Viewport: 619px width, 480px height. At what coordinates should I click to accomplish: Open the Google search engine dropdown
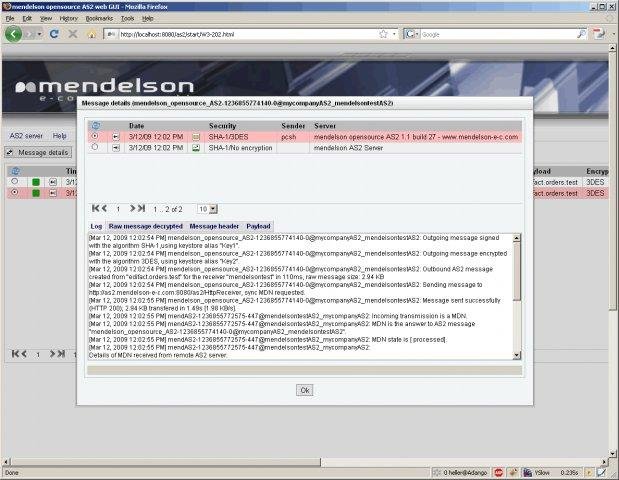click(412, 34)
